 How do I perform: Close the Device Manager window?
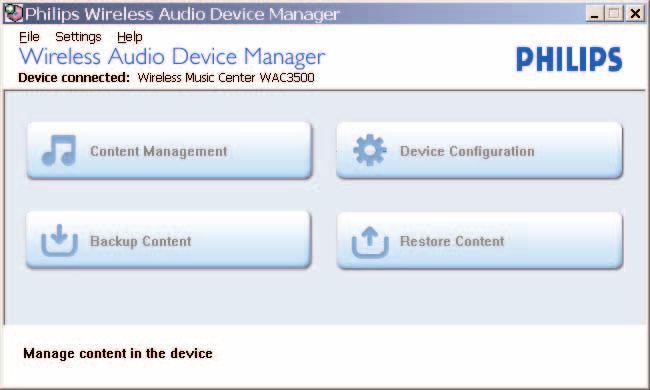pyautogui.click(x=635, y=13)
